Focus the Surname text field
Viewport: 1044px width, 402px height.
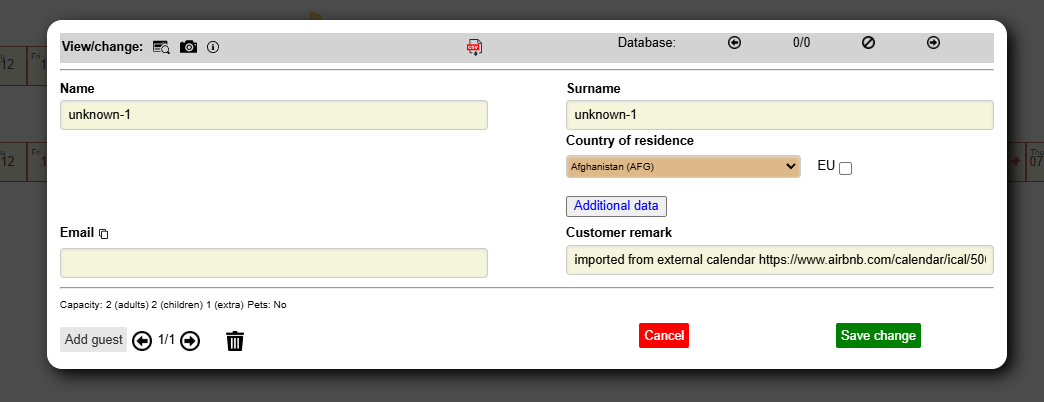click(779, 115)
